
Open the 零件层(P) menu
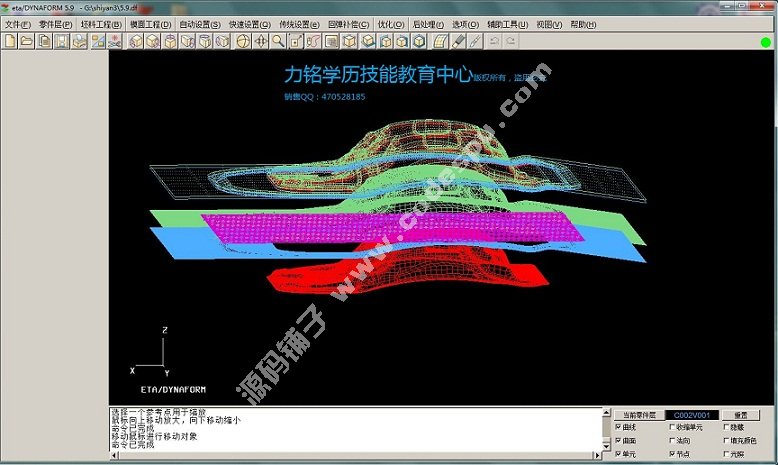(x=56, y=24)
